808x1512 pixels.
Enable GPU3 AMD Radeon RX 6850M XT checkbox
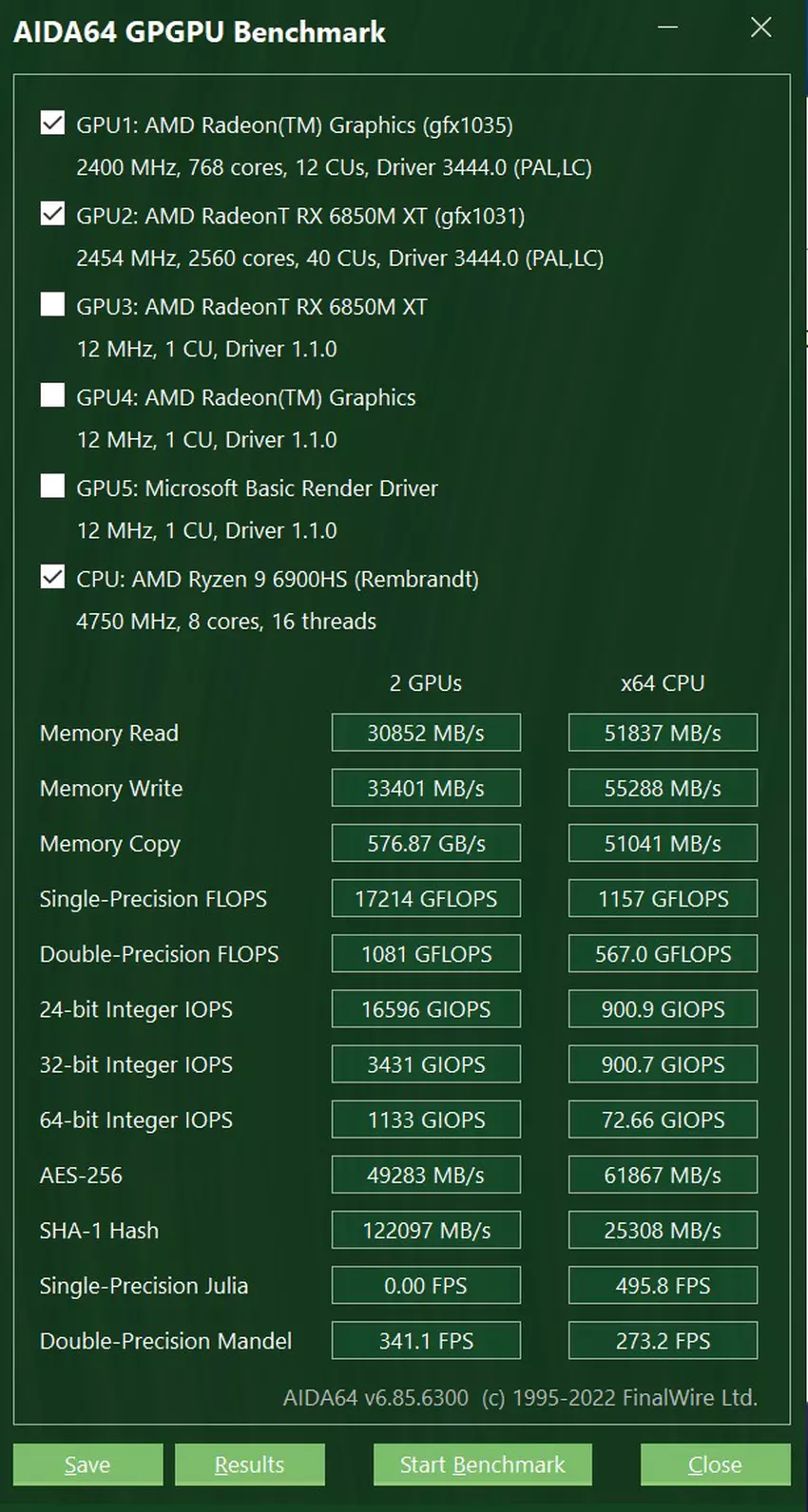(53, 305)
